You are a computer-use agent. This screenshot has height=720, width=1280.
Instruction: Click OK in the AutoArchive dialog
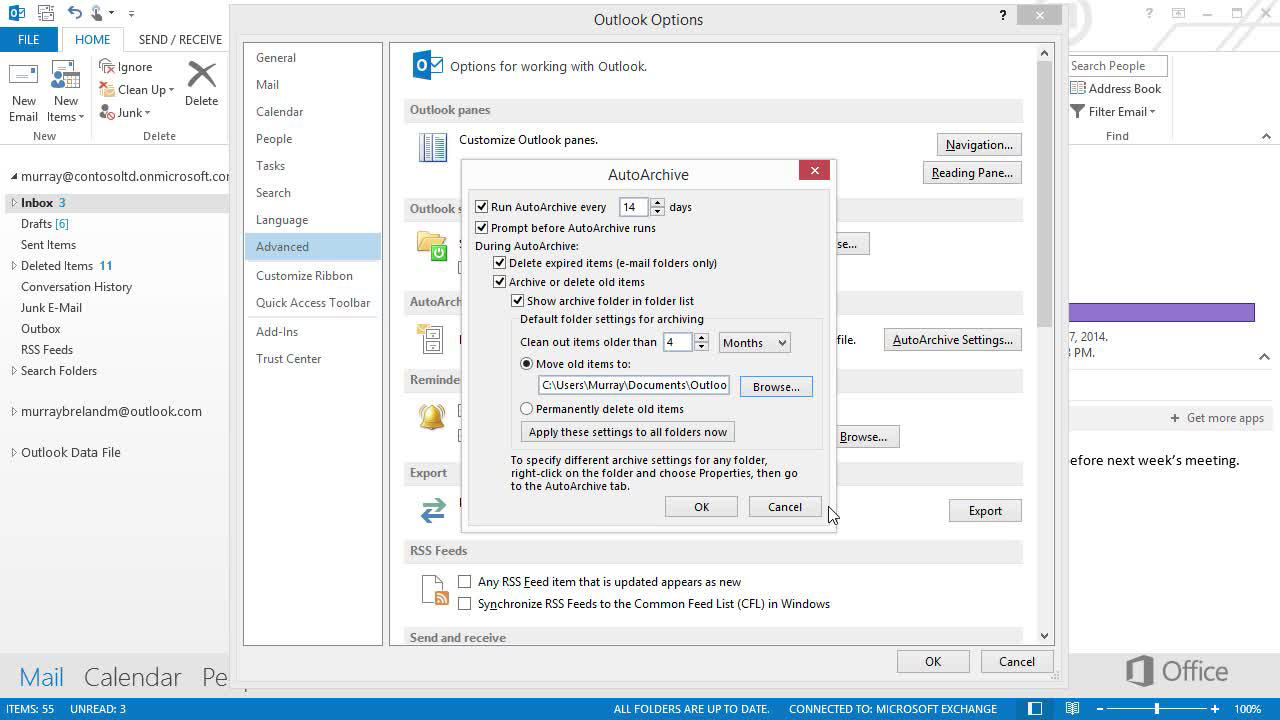point(701,507)
